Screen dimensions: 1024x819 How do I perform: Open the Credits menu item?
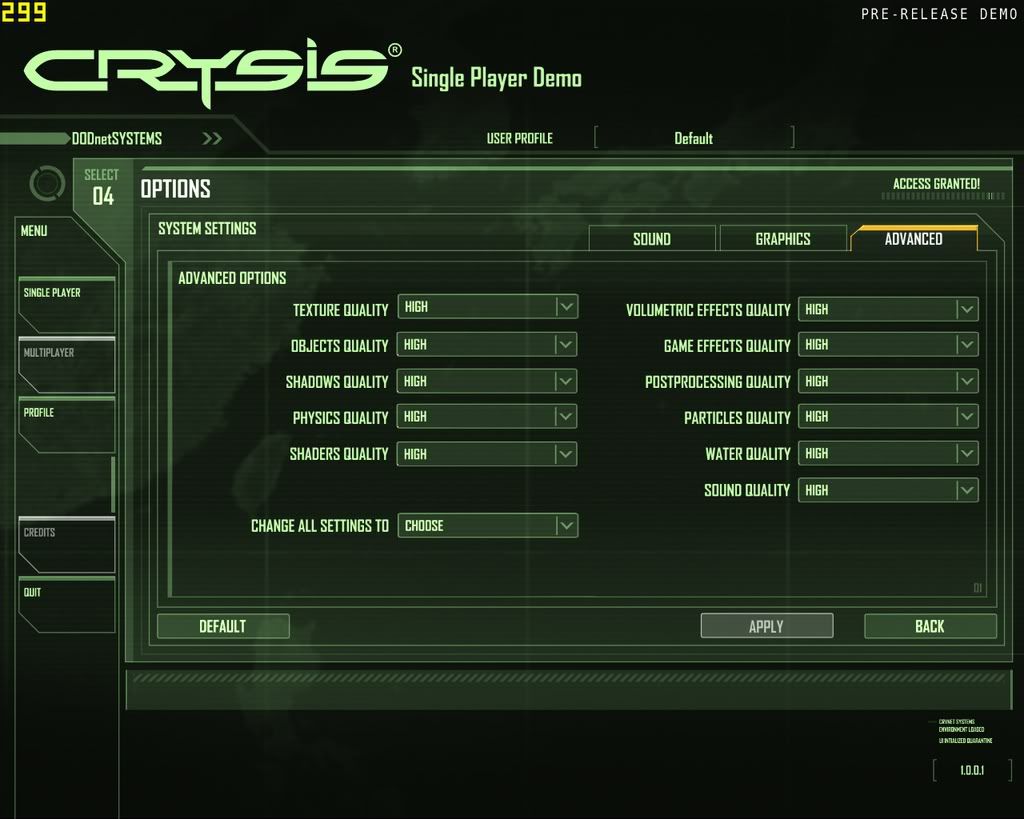pos(67,545)
